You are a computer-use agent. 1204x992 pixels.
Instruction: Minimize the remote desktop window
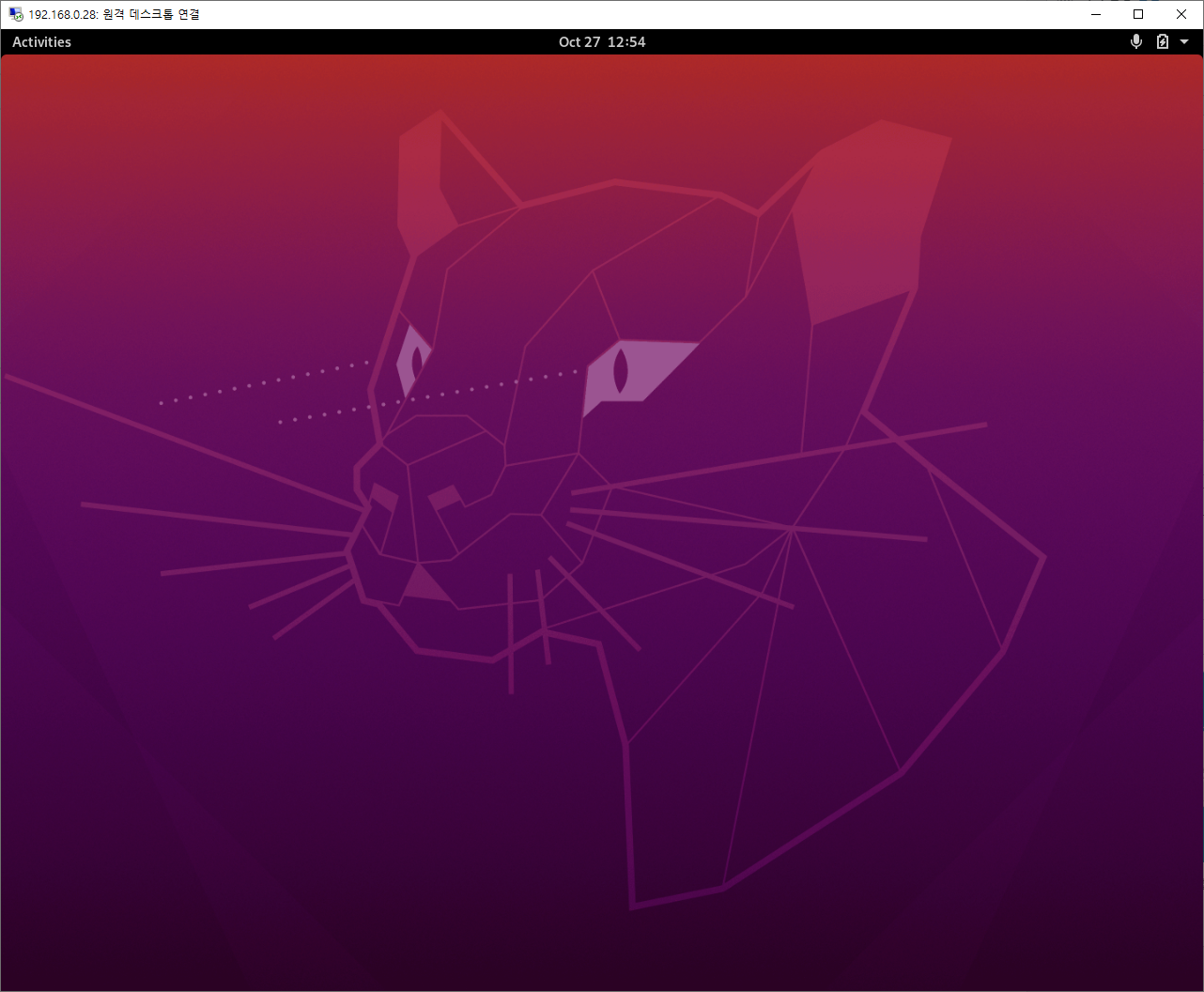pos(1095,14)
